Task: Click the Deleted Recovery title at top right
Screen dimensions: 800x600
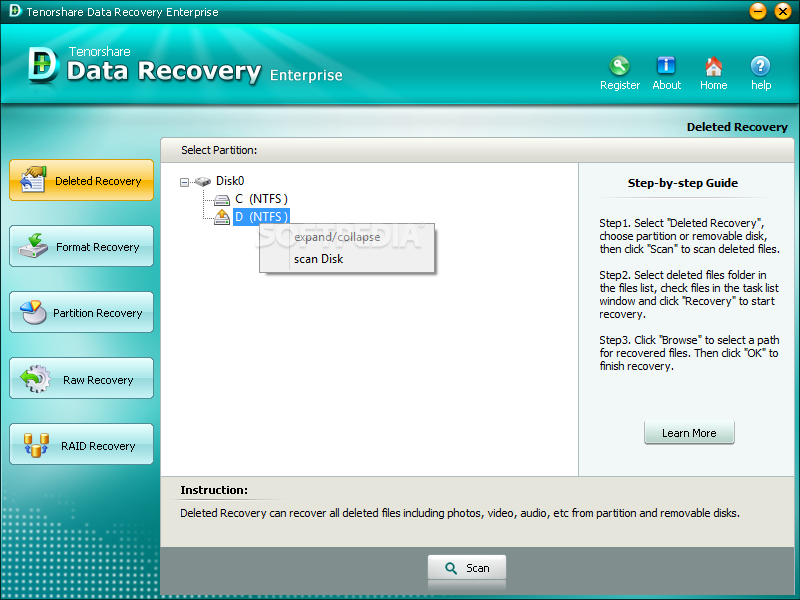Action: pos(737,127)
